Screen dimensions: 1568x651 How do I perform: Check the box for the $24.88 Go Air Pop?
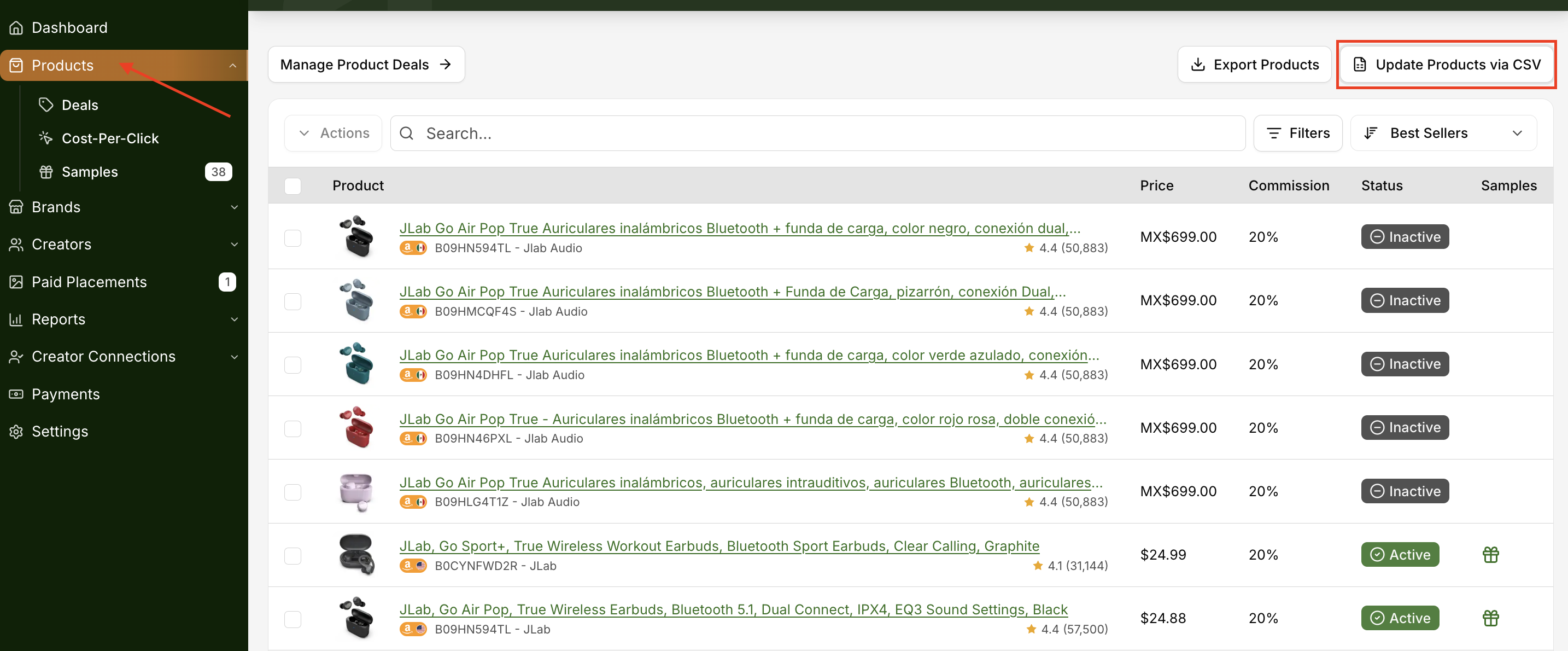(x=293, y=619)
